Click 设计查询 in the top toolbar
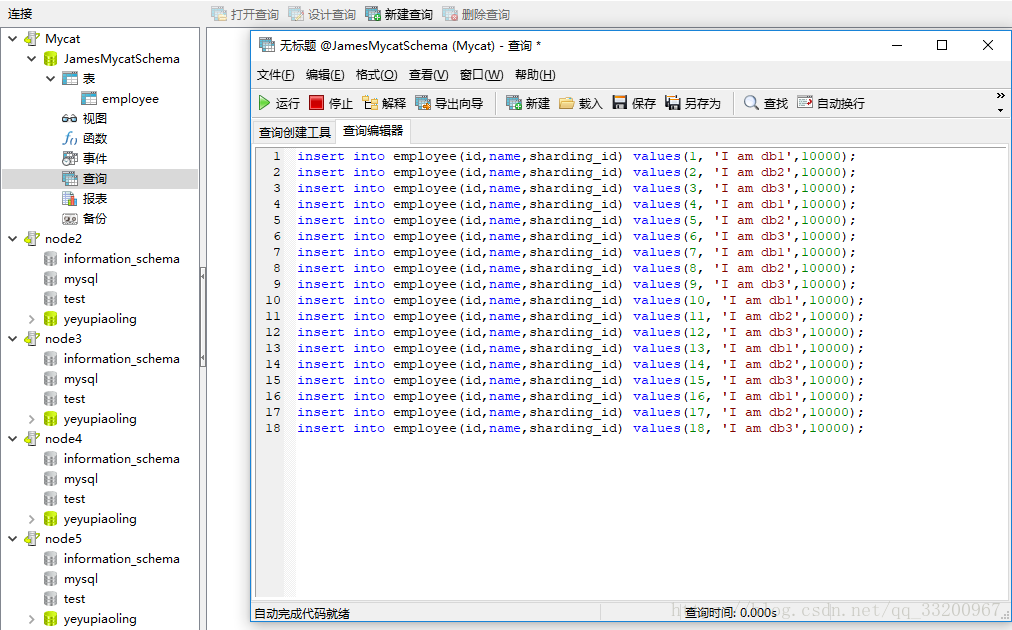This screenshot has width=1012, height=630. pyautogui.click(x=322, y=14)
